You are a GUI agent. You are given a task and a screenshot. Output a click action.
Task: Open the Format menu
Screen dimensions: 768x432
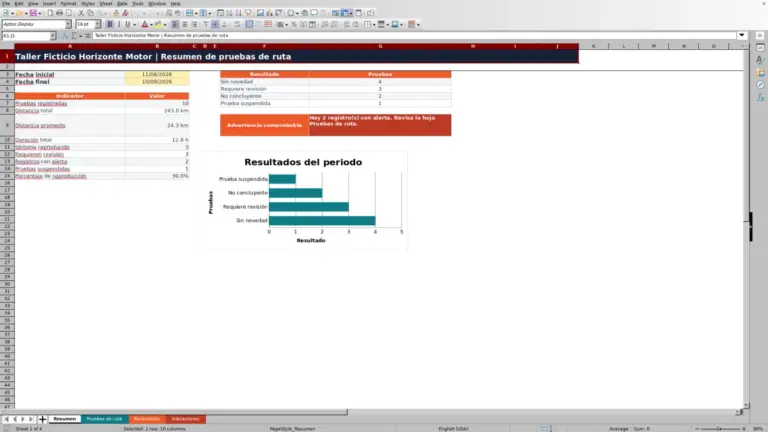[68, 3]
